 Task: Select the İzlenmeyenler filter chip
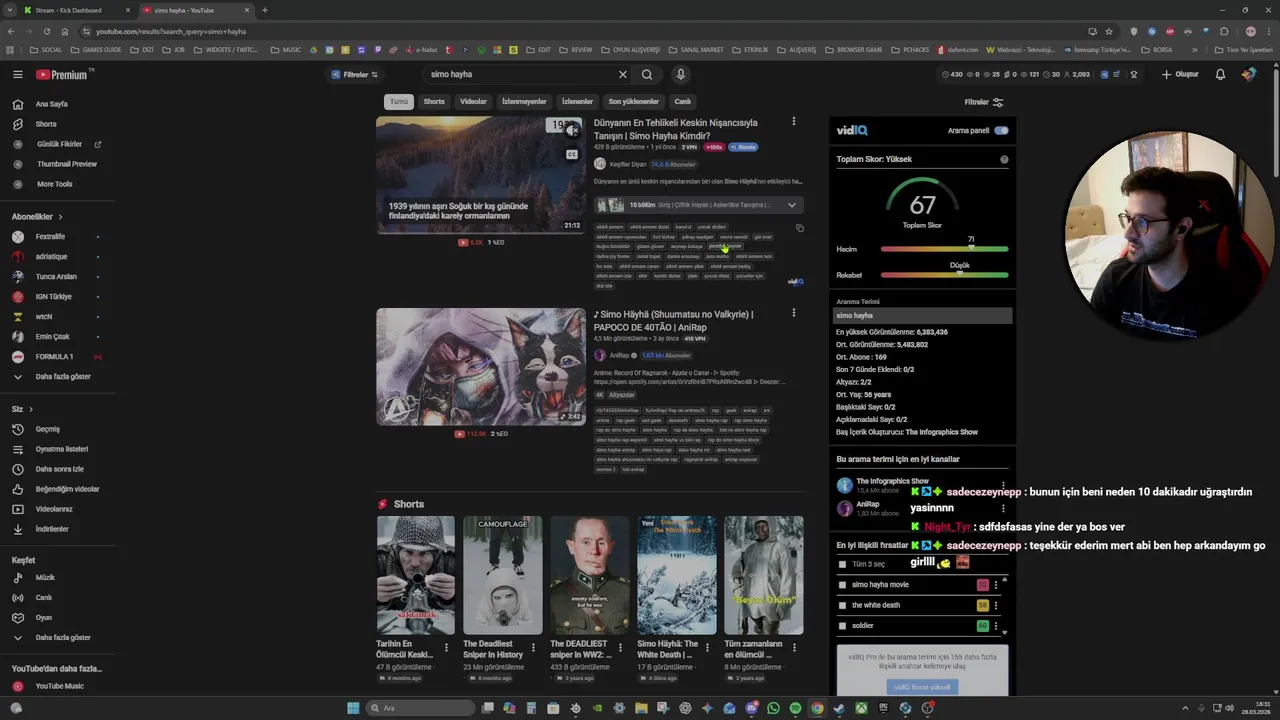pos(524,101)
